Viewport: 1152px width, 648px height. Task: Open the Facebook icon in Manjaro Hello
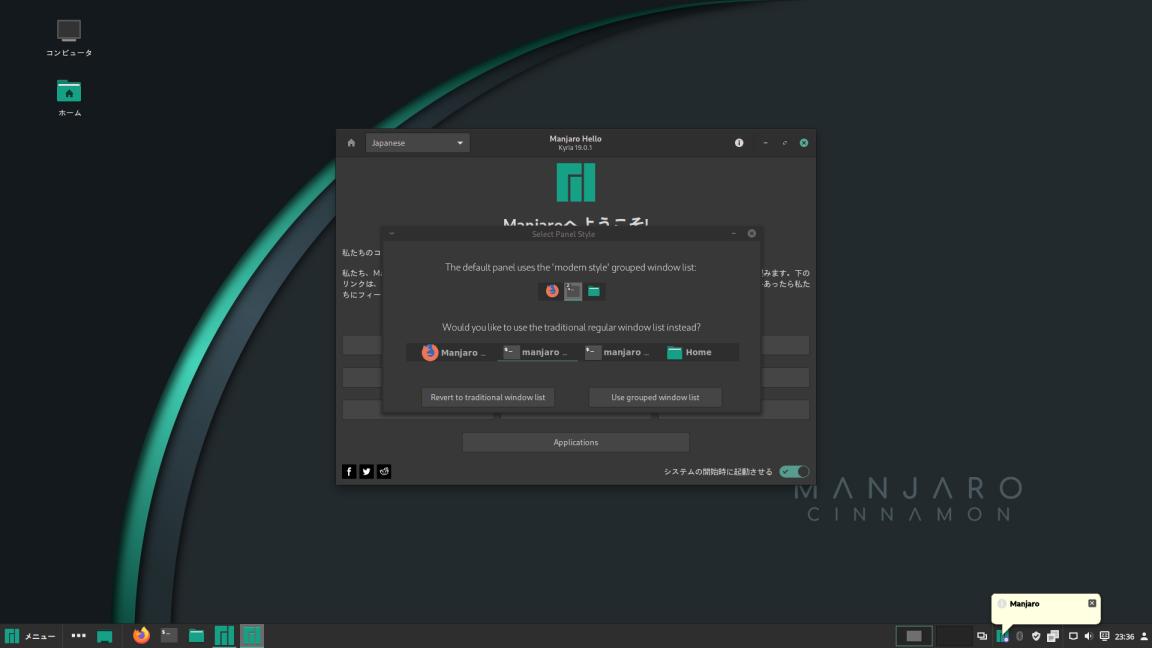348,471
